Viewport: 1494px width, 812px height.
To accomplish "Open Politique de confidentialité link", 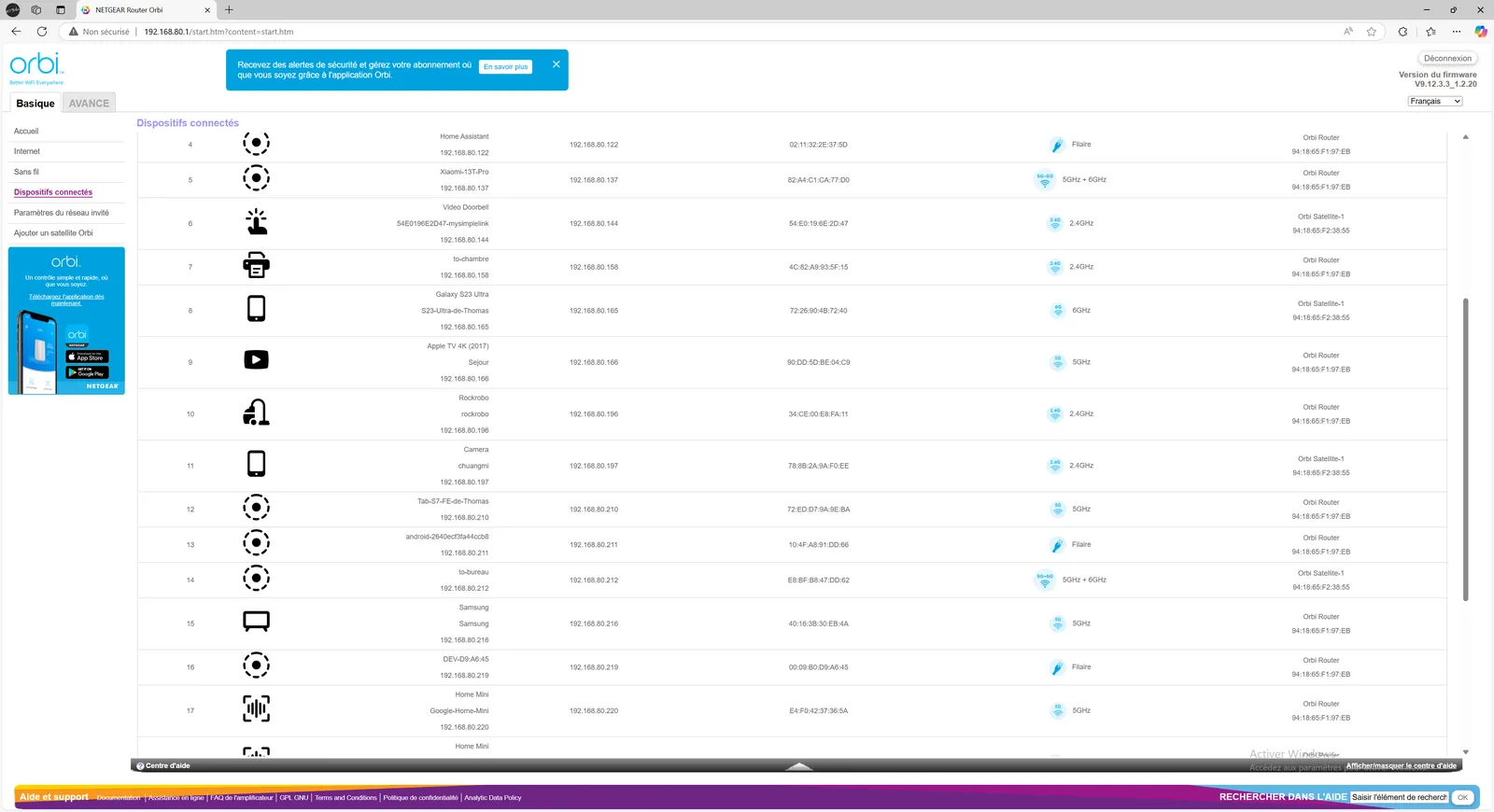I will (x=420, y=798).
